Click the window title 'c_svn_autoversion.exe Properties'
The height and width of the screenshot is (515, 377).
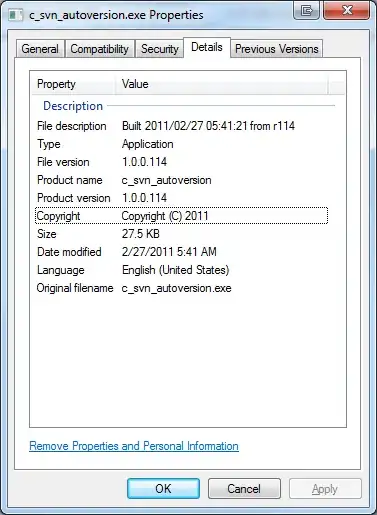116,15
